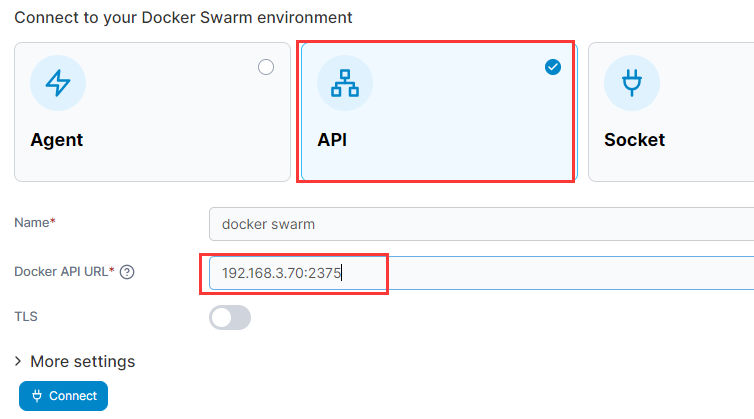
Task: Click into the Docker API URL field
Action: coord(480,272)
